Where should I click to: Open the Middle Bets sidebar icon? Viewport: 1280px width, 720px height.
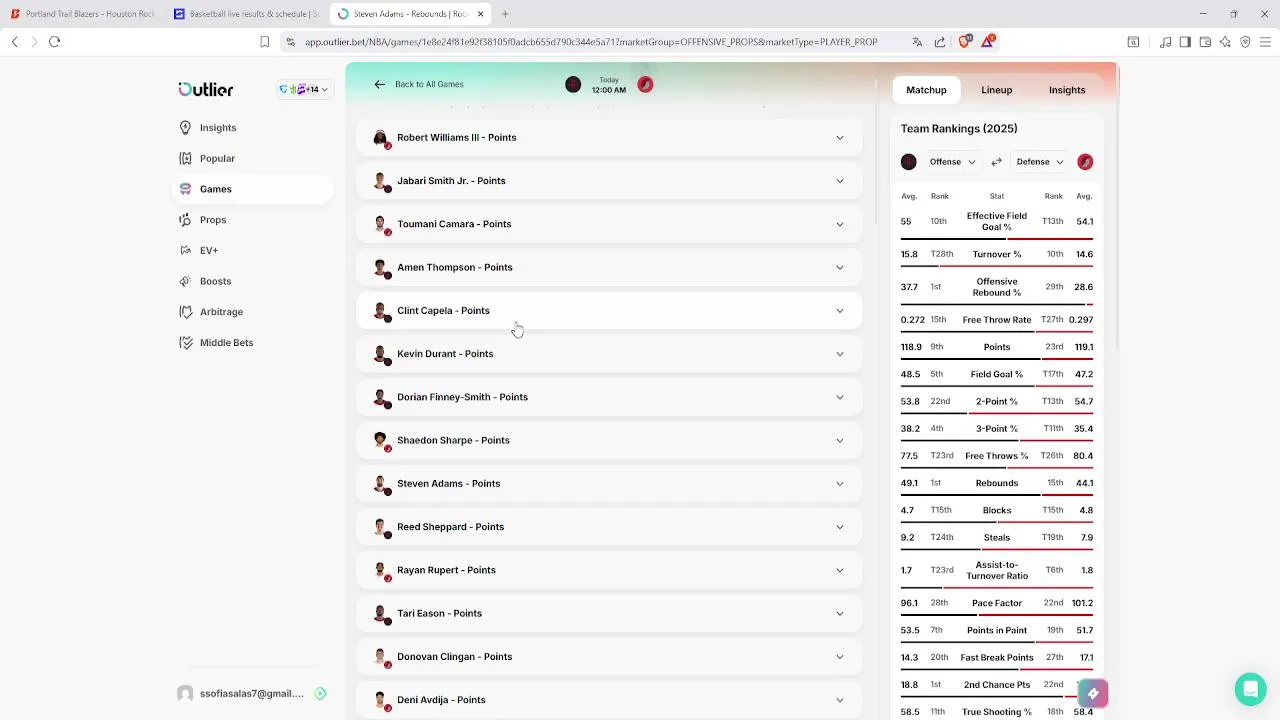[x=185, y=342]
